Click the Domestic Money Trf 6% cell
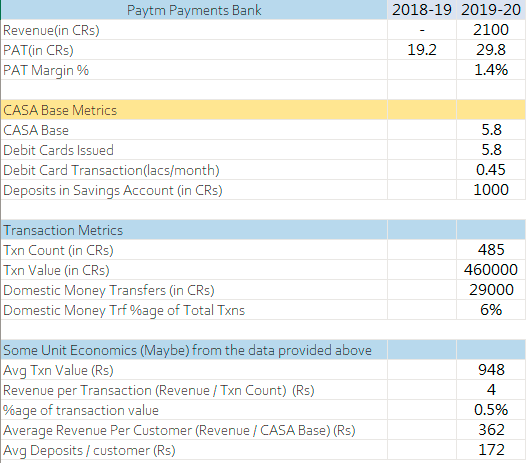Image resolution: width=529 pixels, height=463 pixels. click(491, 310)
